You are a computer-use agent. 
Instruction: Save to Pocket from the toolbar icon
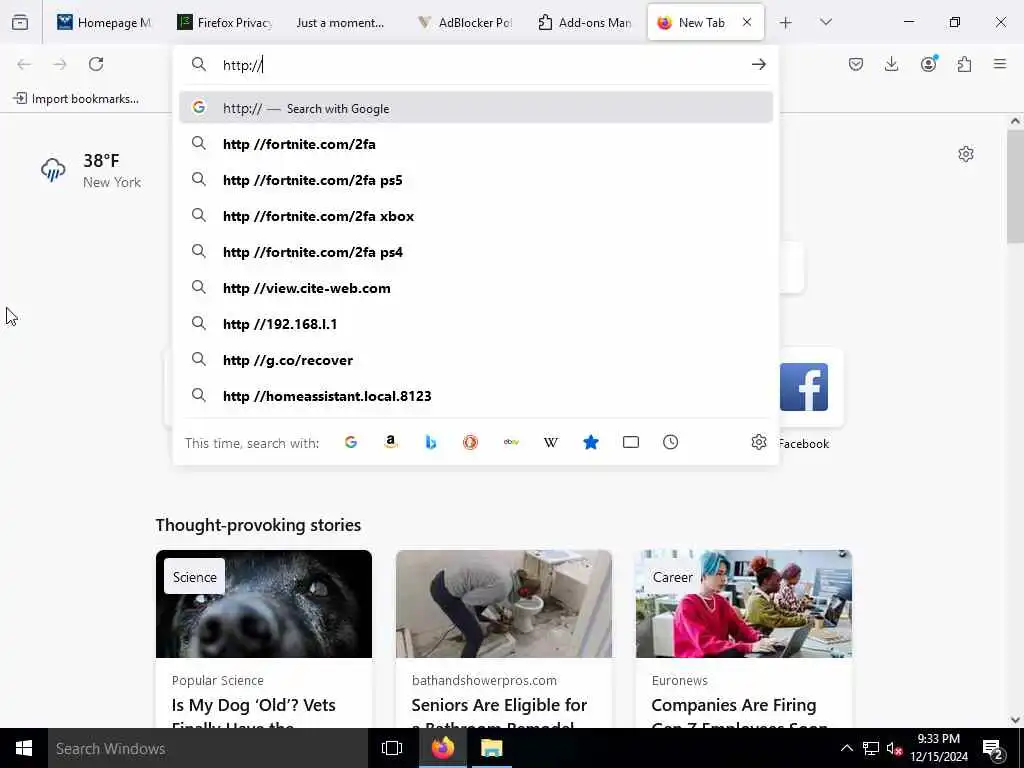point(856,64)
